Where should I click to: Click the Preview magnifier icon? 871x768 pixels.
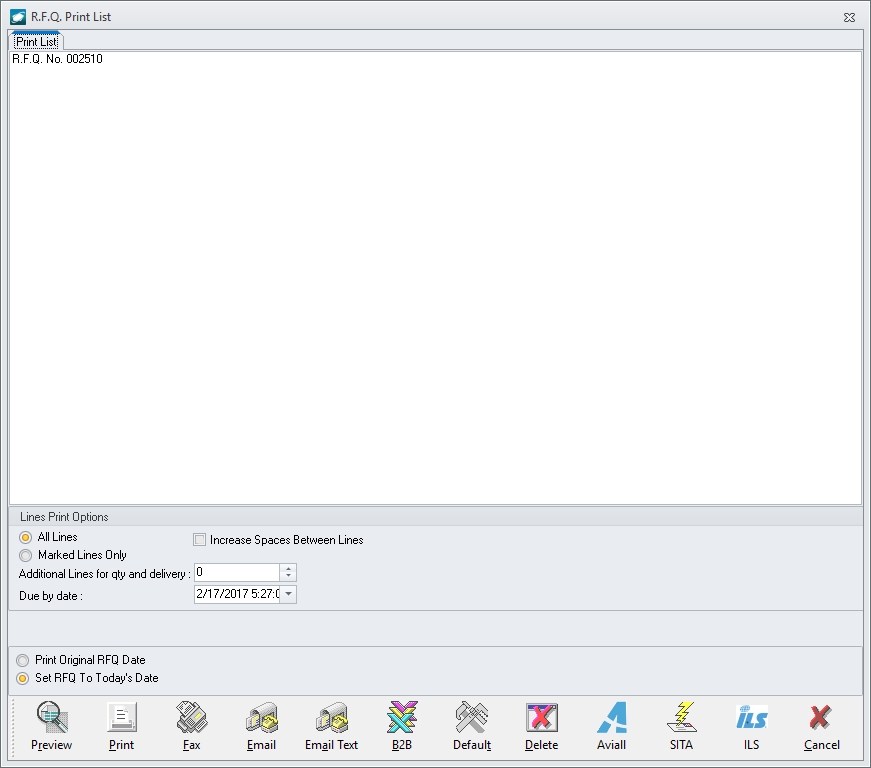click(x=51, y=717)
